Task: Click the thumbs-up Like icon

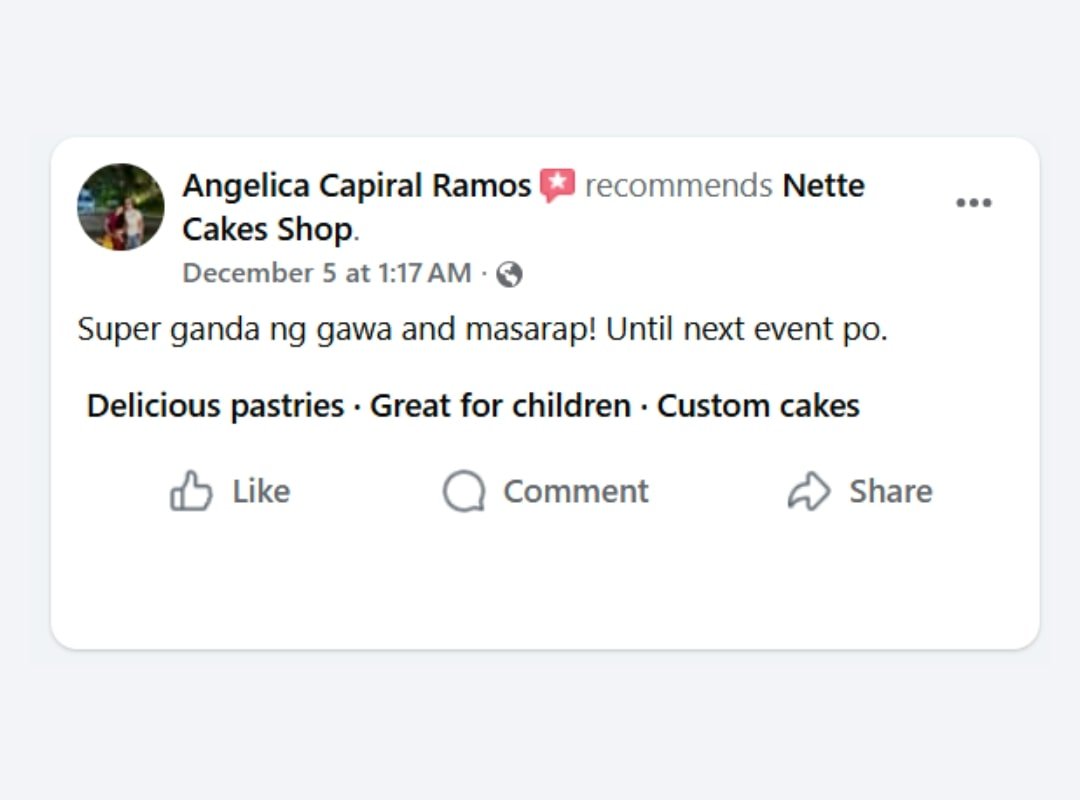Action: (x=191, y=491)
